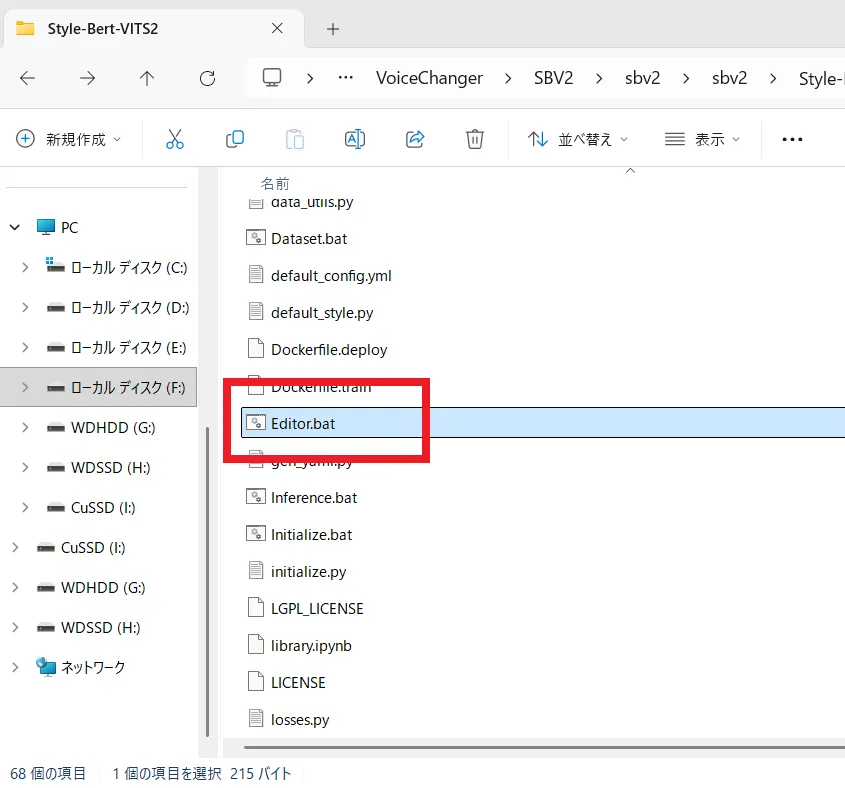
Task: Go up one folder level arrow
Action: [147, 78]
